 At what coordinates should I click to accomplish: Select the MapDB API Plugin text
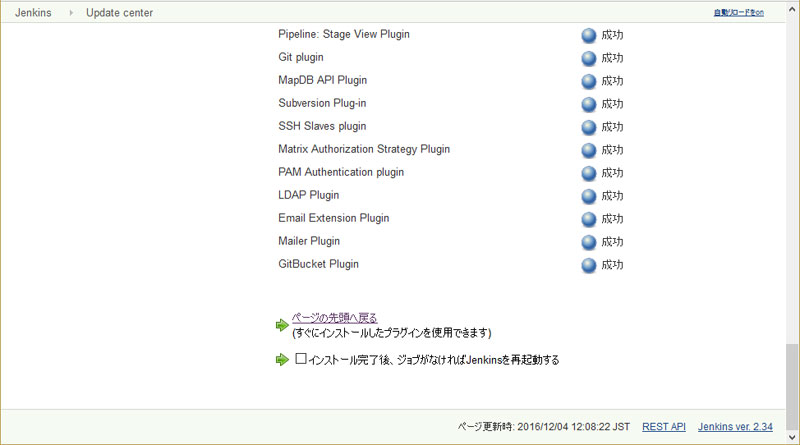tap(322, 80)
